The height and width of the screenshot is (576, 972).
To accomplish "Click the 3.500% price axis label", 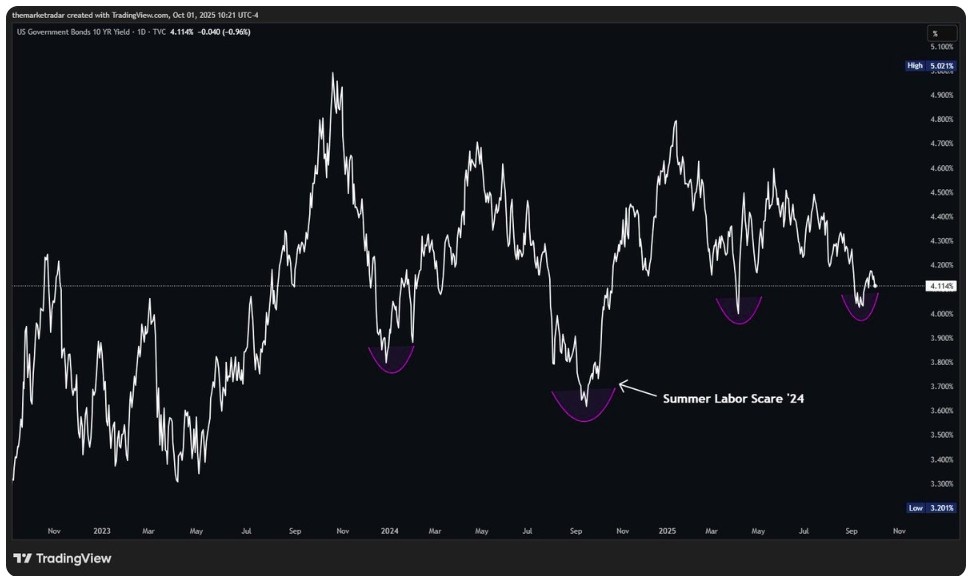I will coord(942,435).
